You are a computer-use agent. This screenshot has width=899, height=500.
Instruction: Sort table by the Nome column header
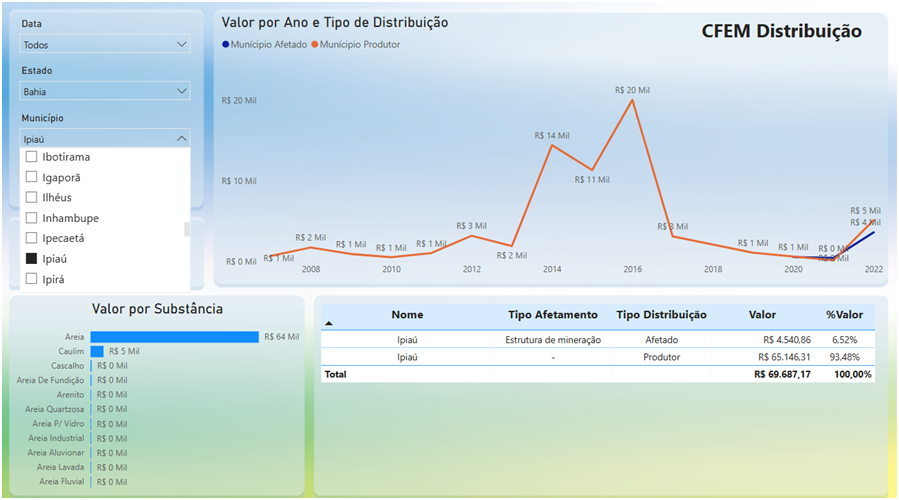(407, 315)
